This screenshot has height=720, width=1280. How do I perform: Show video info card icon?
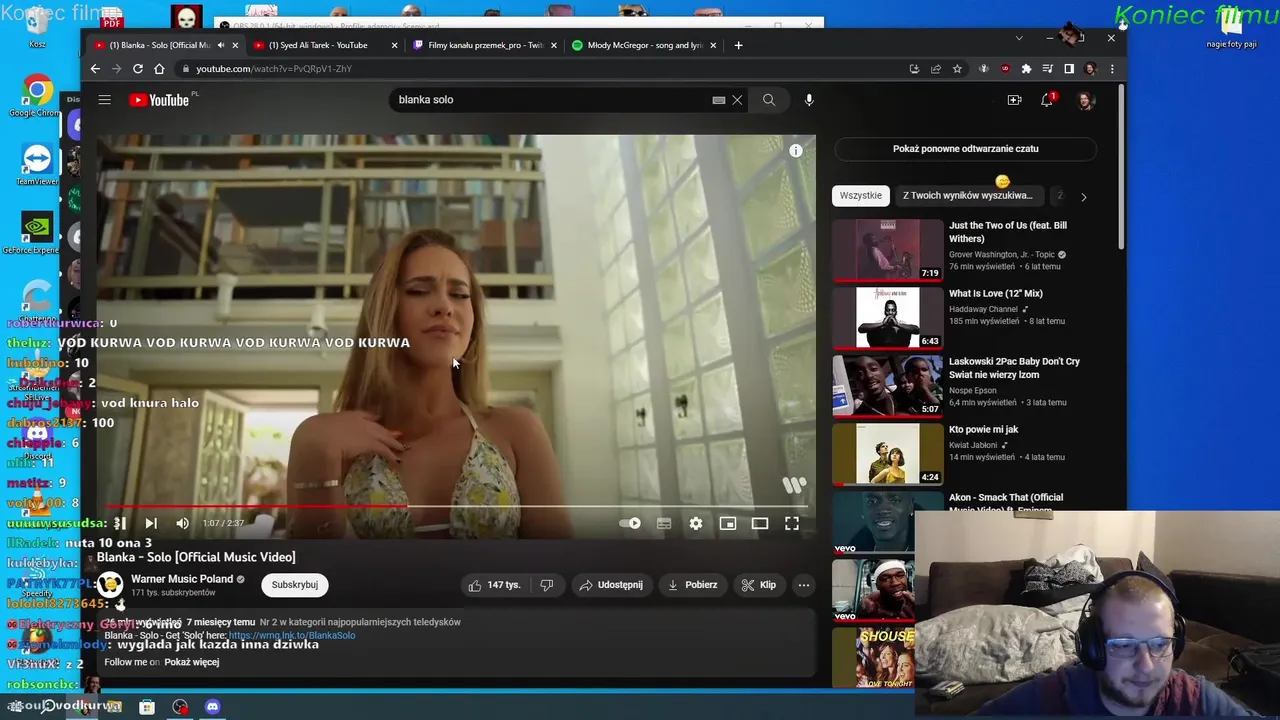(x=796, y=151)
